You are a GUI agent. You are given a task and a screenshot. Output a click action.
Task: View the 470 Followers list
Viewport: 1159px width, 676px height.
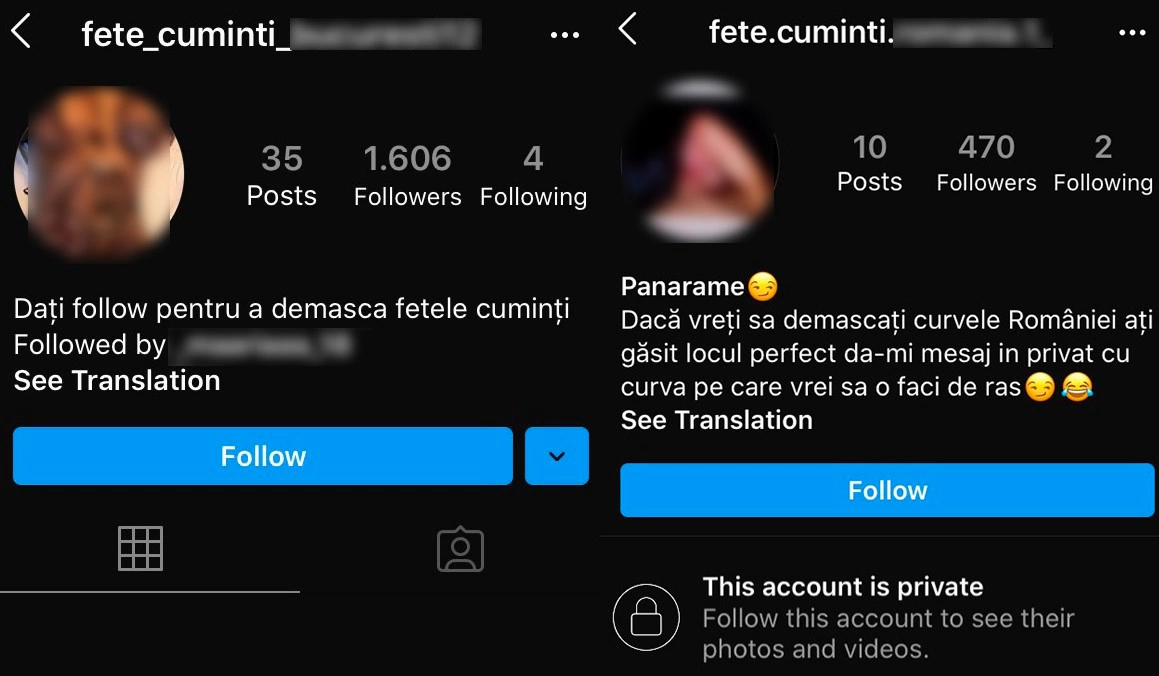point(986,163)
